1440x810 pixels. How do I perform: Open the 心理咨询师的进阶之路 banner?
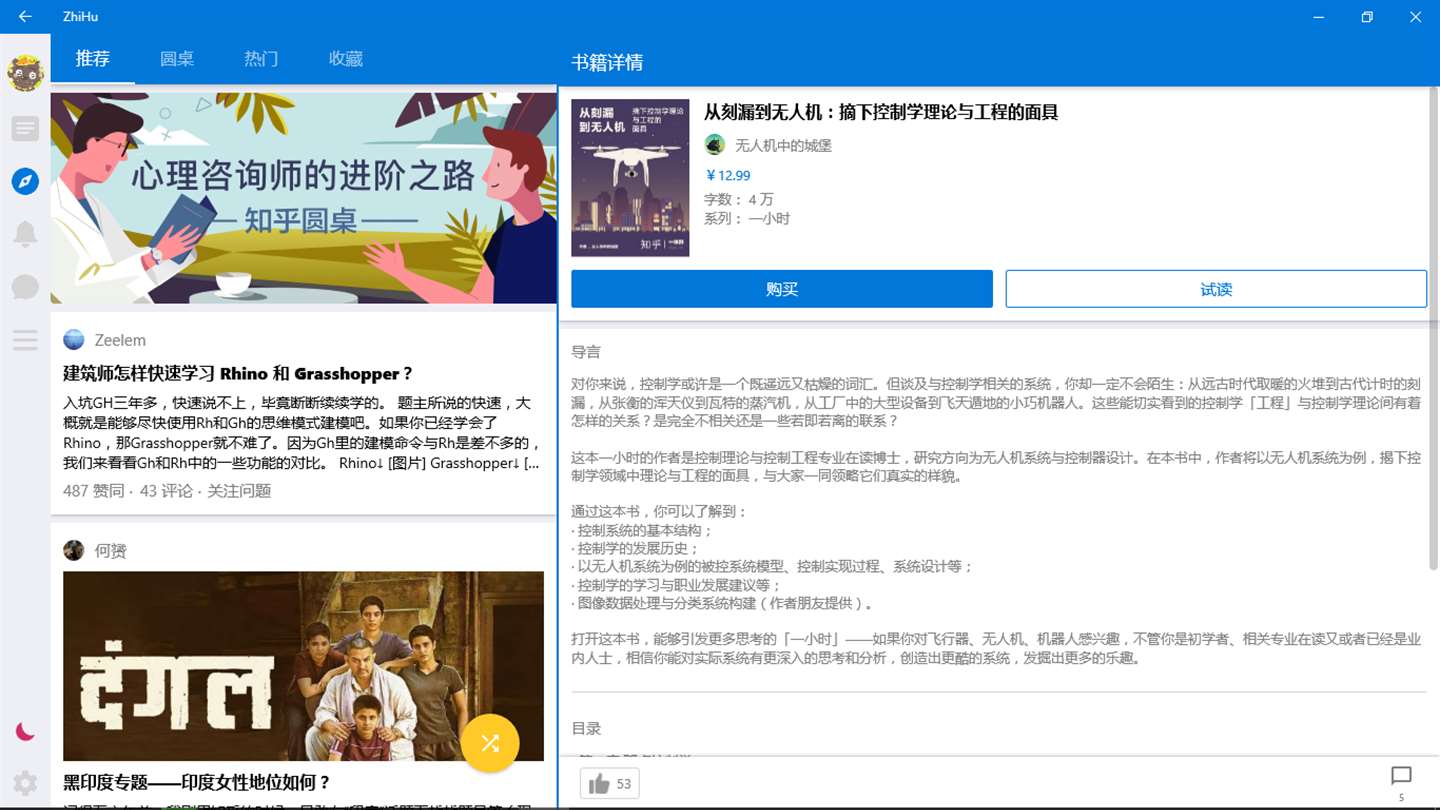304,198
